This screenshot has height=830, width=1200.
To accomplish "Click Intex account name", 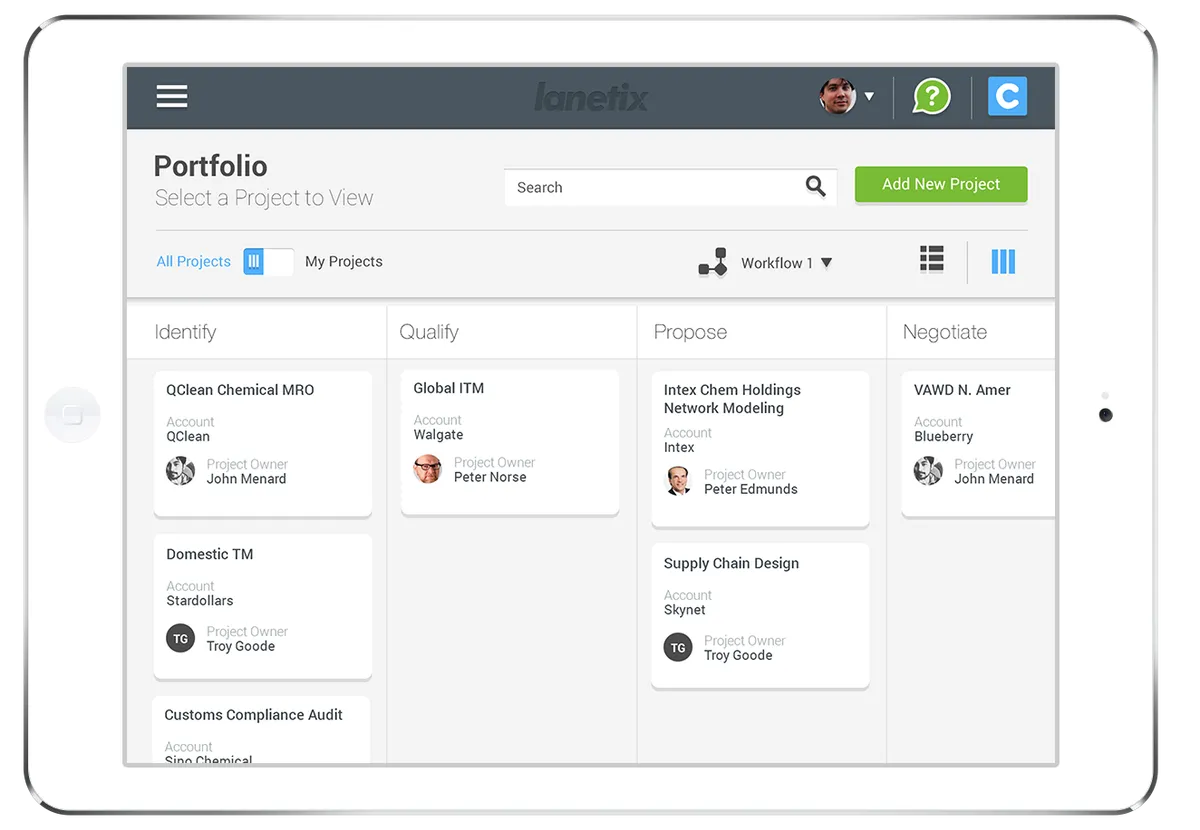I will coord(679,447).
